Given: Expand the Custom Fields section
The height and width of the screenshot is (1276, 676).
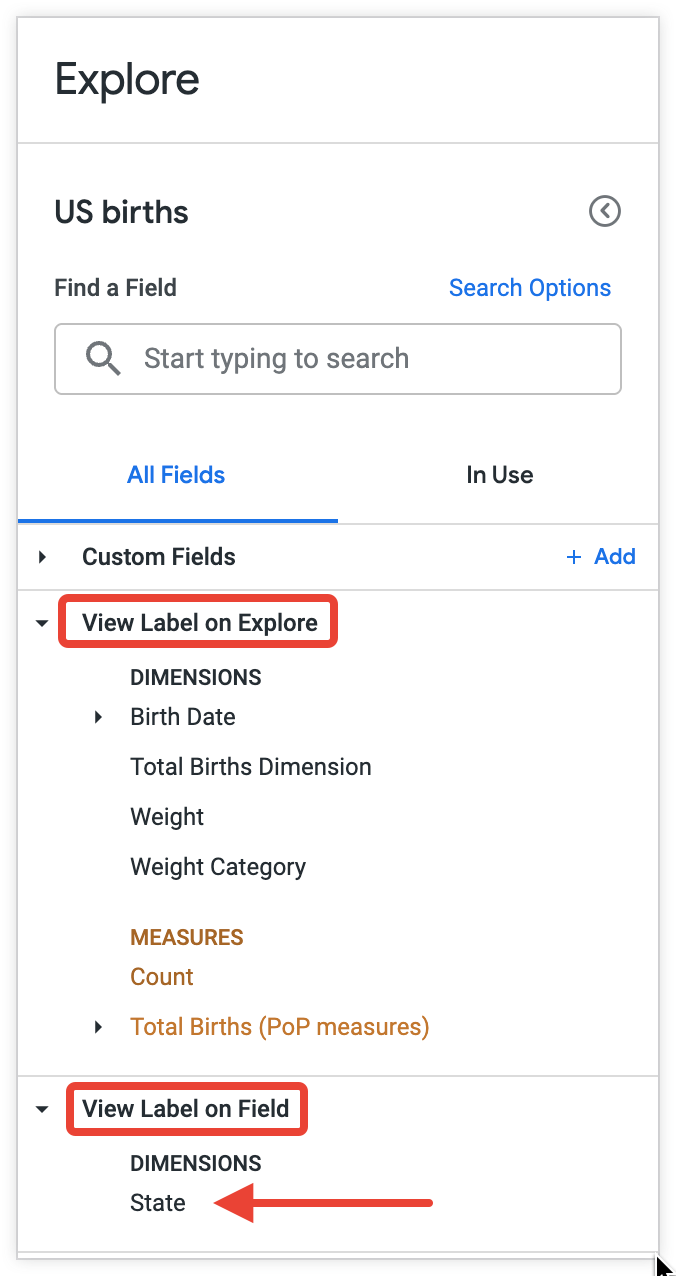Looking at the screenshot, I should [42, 557].
